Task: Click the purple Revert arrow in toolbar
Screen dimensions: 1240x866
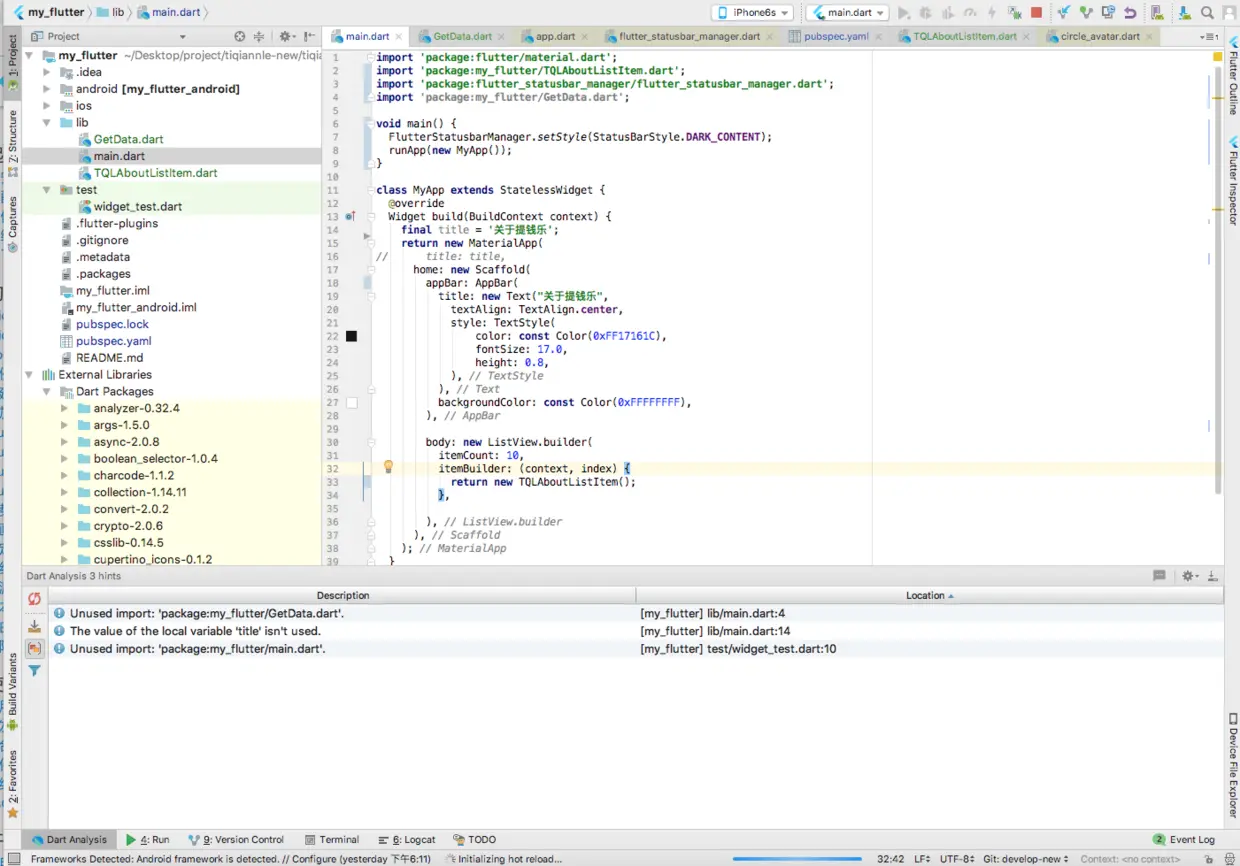Action: coord(1130,13)
